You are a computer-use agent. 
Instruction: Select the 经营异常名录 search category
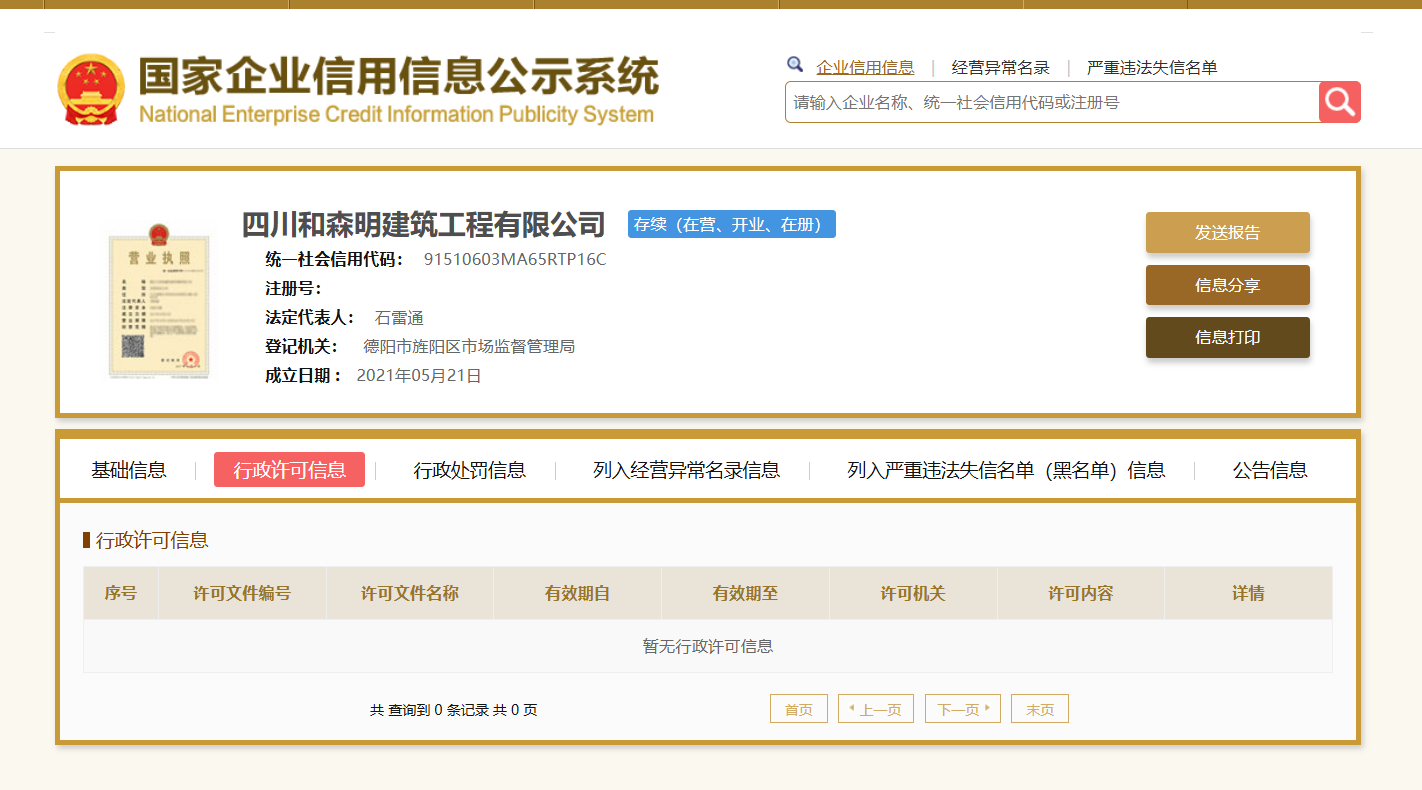coord(1001,68)
